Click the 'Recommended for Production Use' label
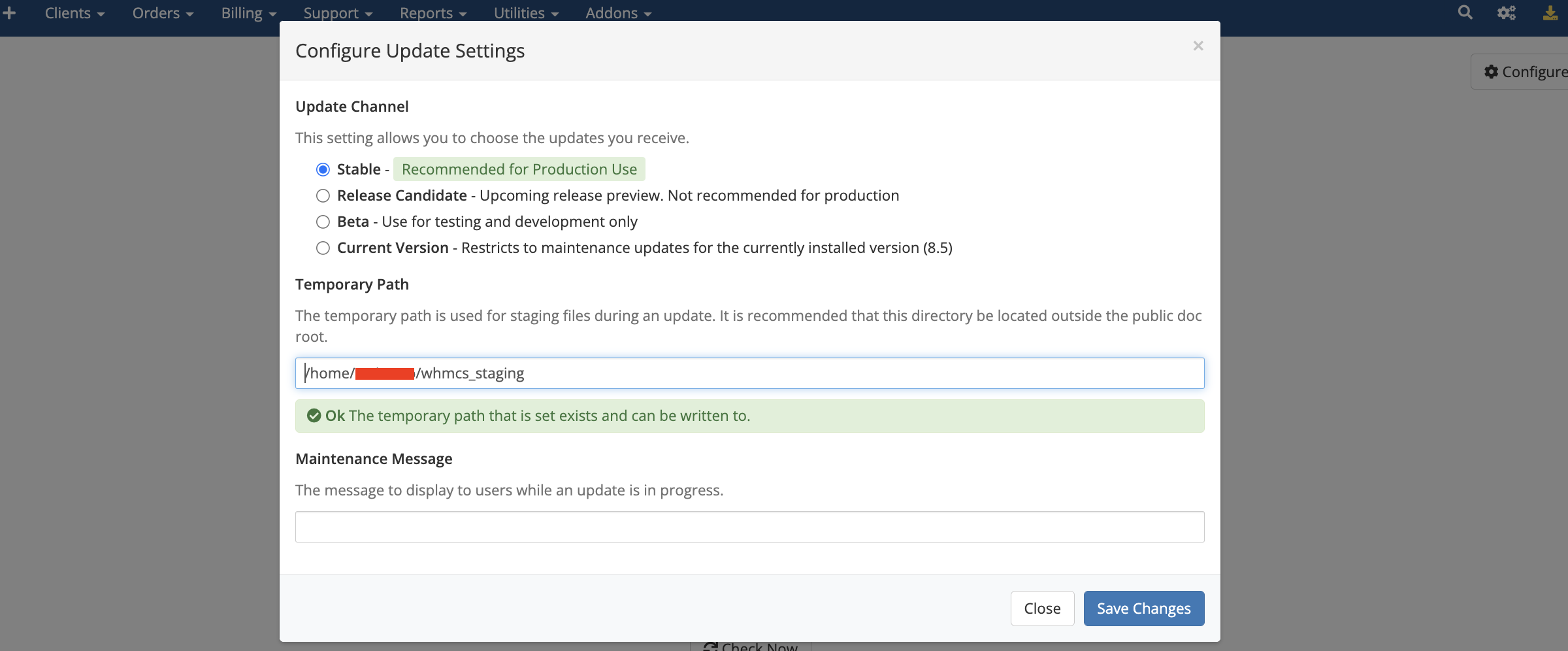The image size is (1568, 651). click(x=519, y=169)
